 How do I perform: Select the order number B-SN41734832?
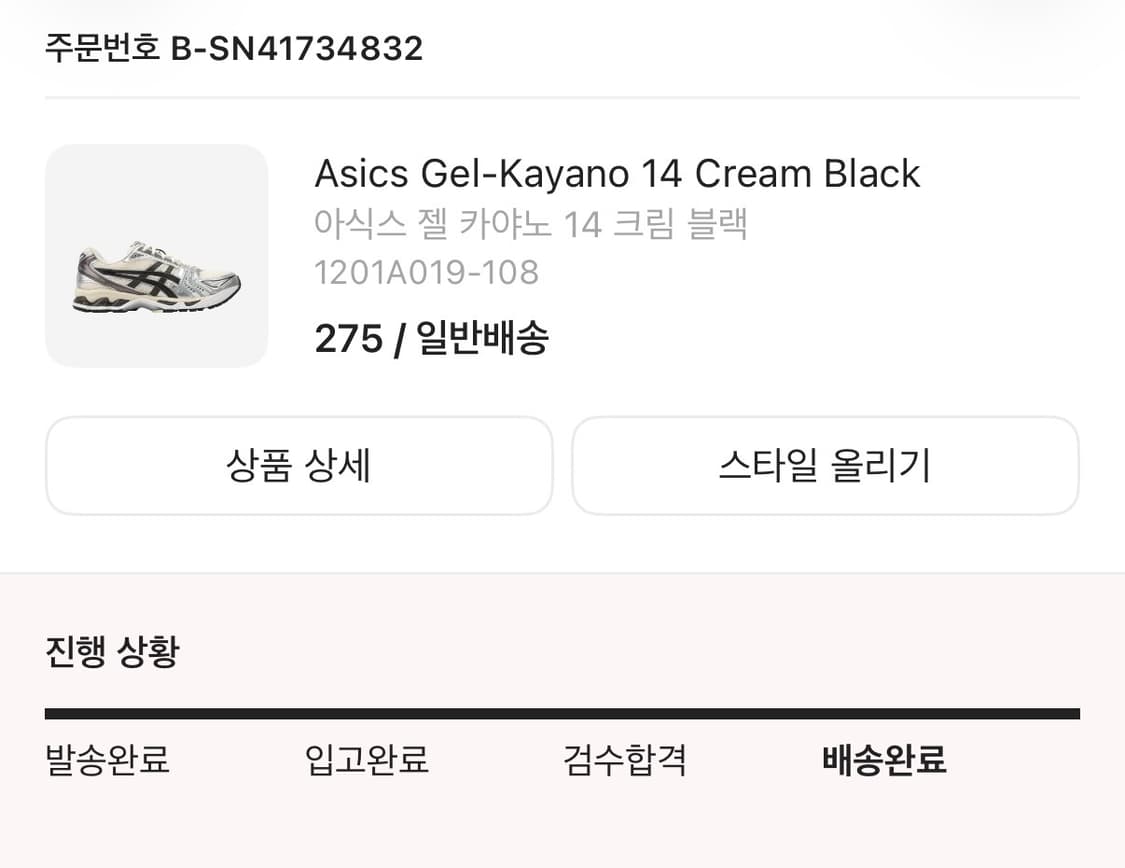click(297, 48)
